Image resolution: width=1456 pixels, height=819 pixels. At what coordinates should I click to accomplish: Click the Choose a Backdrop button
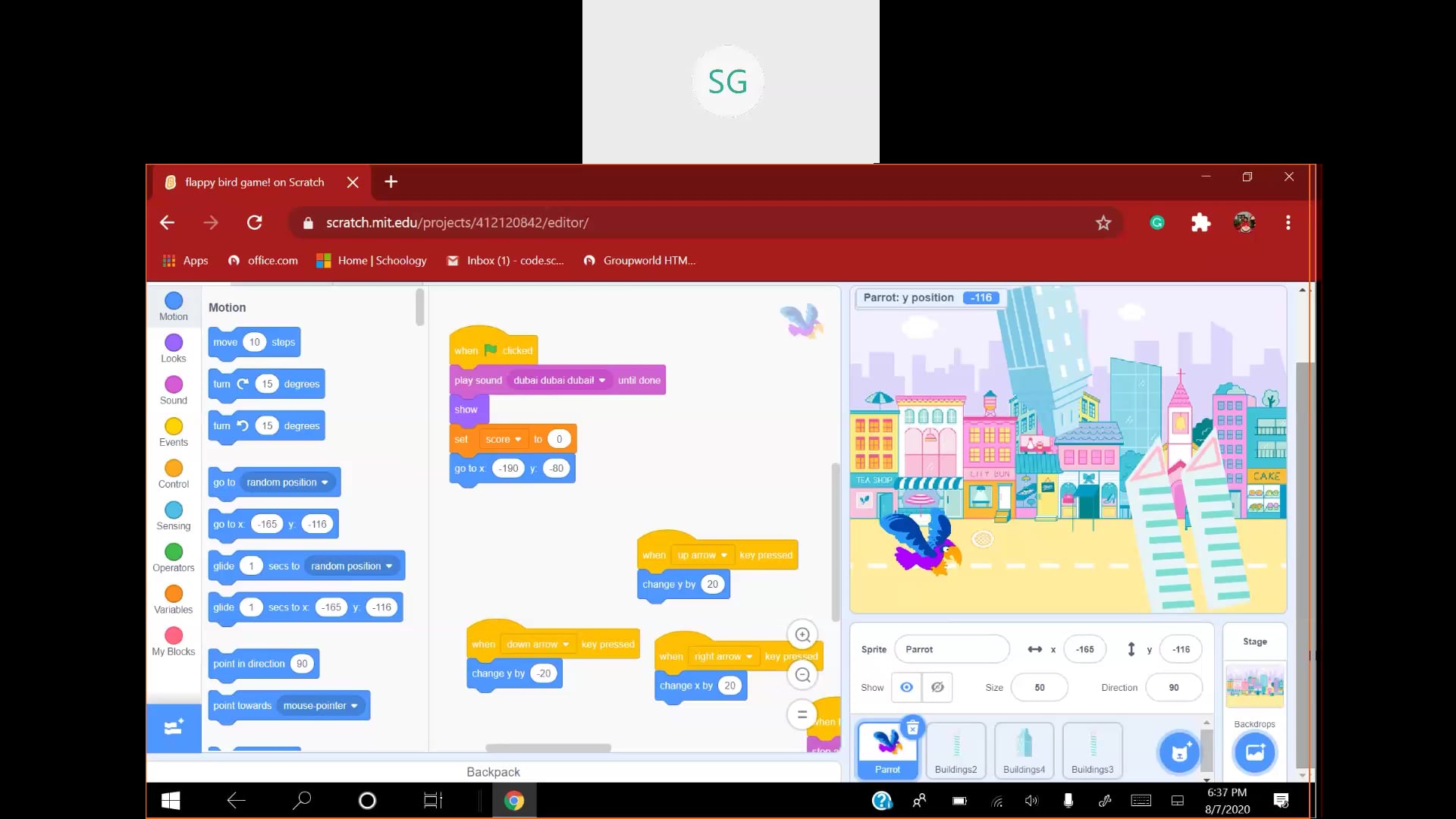tap(1255, 752)
